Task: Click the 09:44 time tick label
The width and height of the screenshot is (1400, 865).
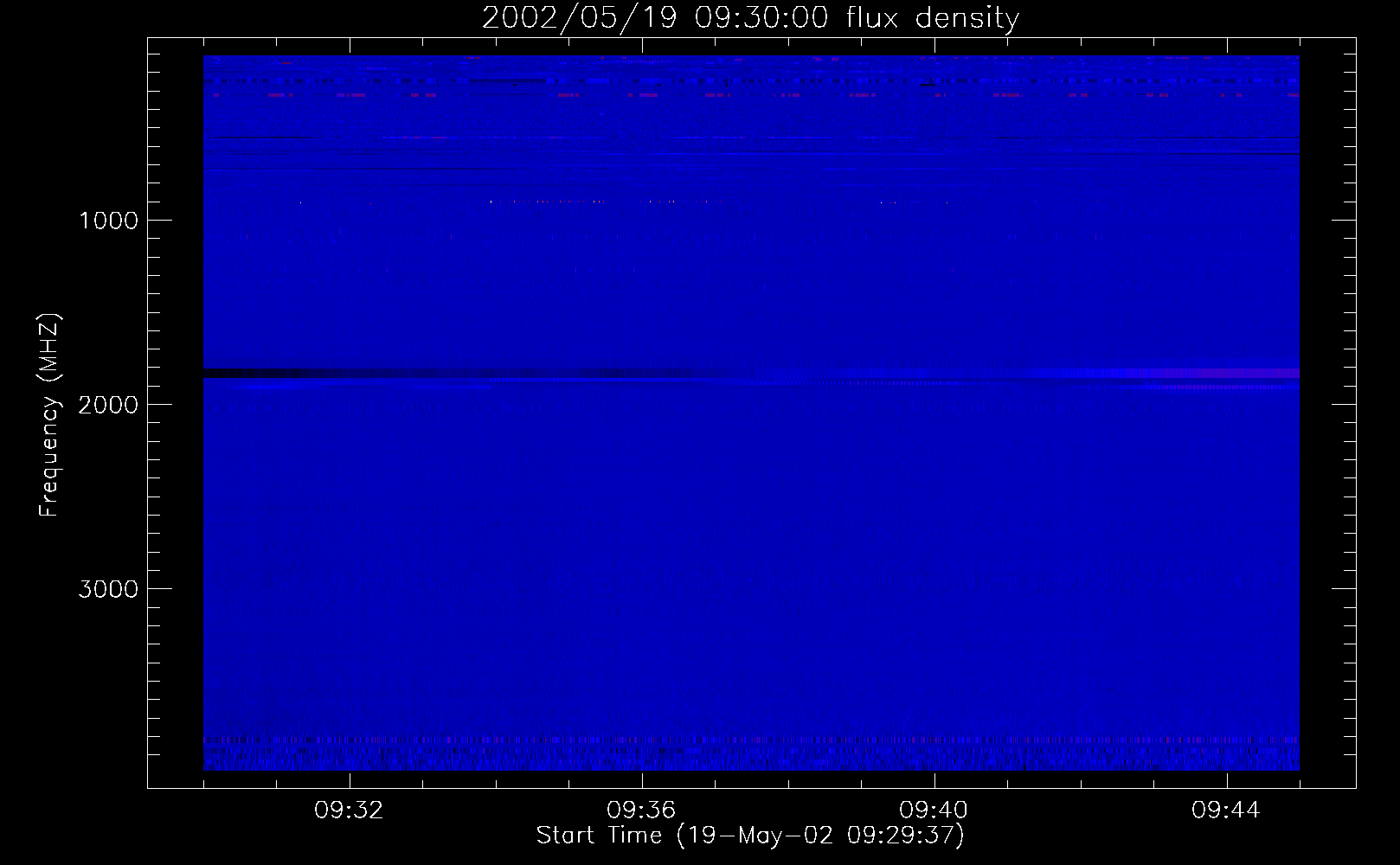Action: click(1227, 811)
